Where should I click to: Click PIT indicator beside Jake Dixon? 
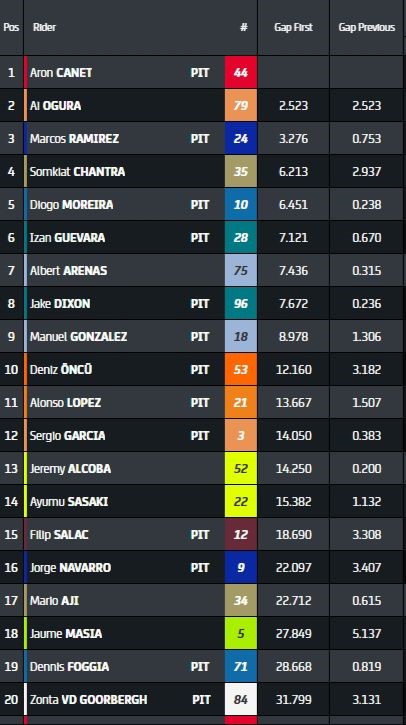[x=200, y=304]
